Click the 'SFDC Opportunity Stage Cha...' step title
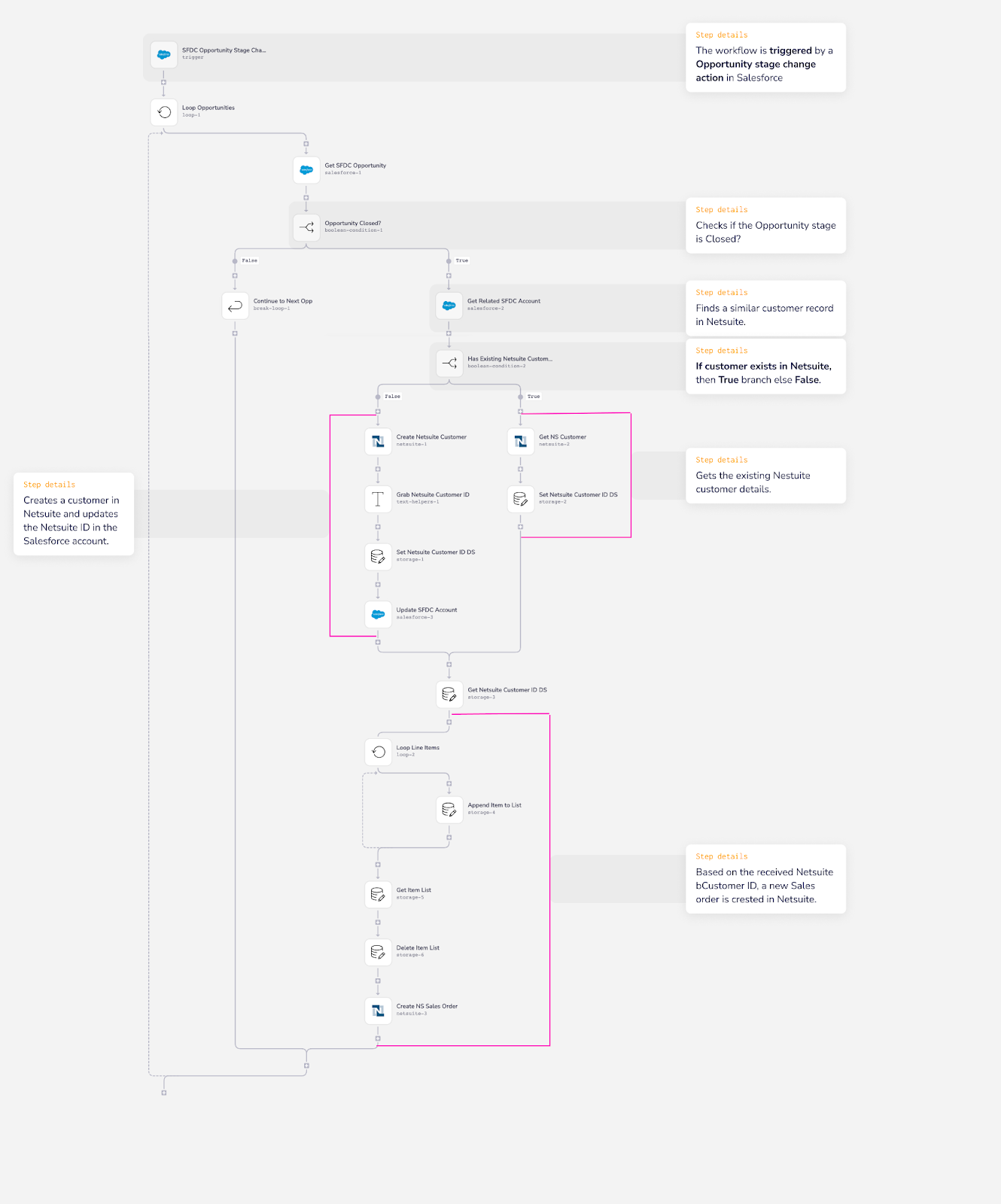 (x=224, y=50)
